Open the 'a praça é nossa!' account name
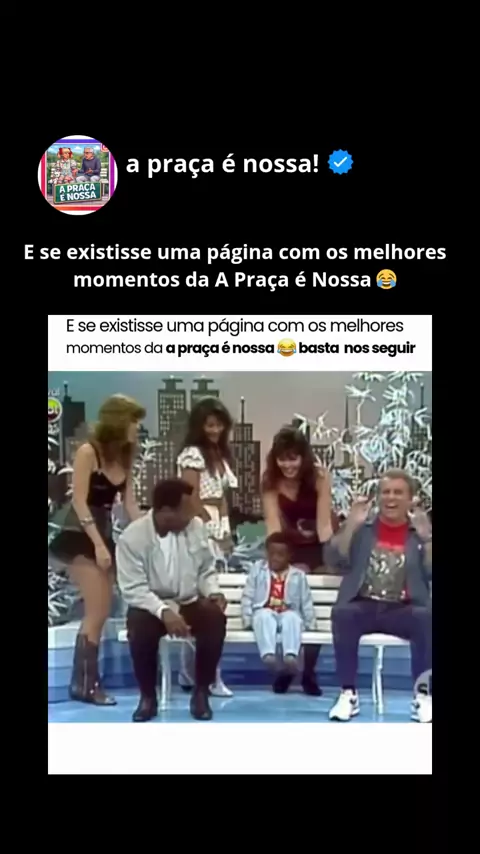480x854 pixels. click(x=222, y=163)
